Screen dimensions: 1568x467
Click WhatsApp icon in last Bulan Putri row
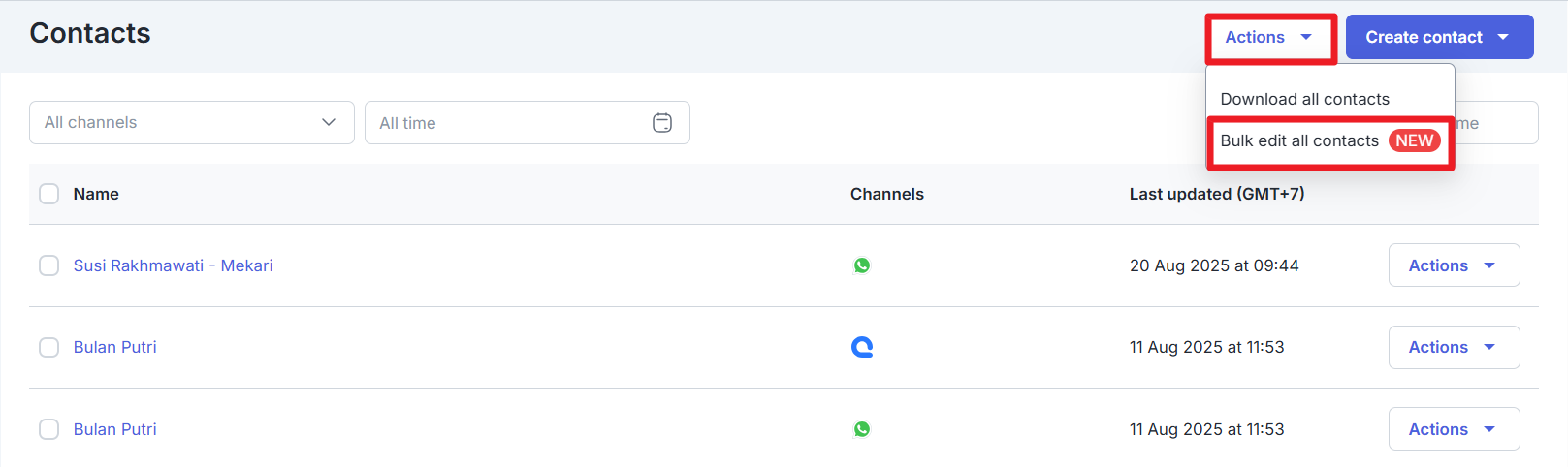click(x=861, y=429)
